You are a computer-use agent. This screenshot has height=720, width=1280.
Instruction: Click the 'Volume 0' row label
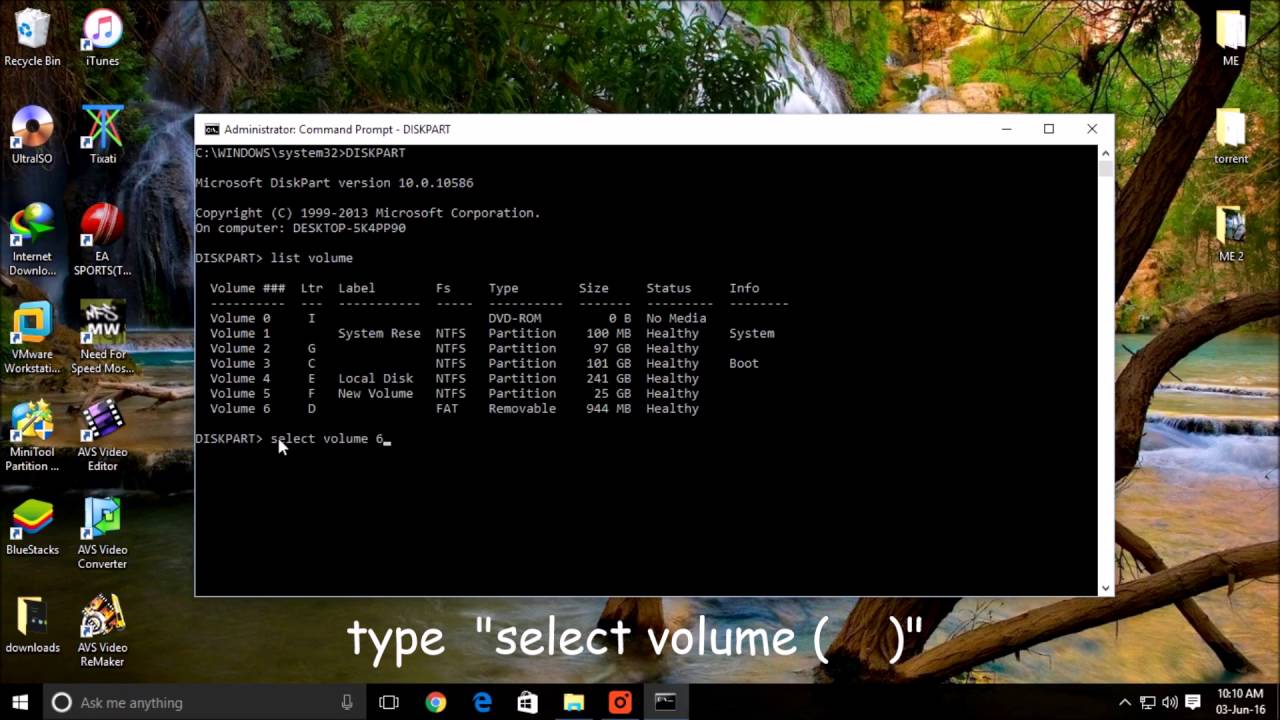(x=240, y=318)
